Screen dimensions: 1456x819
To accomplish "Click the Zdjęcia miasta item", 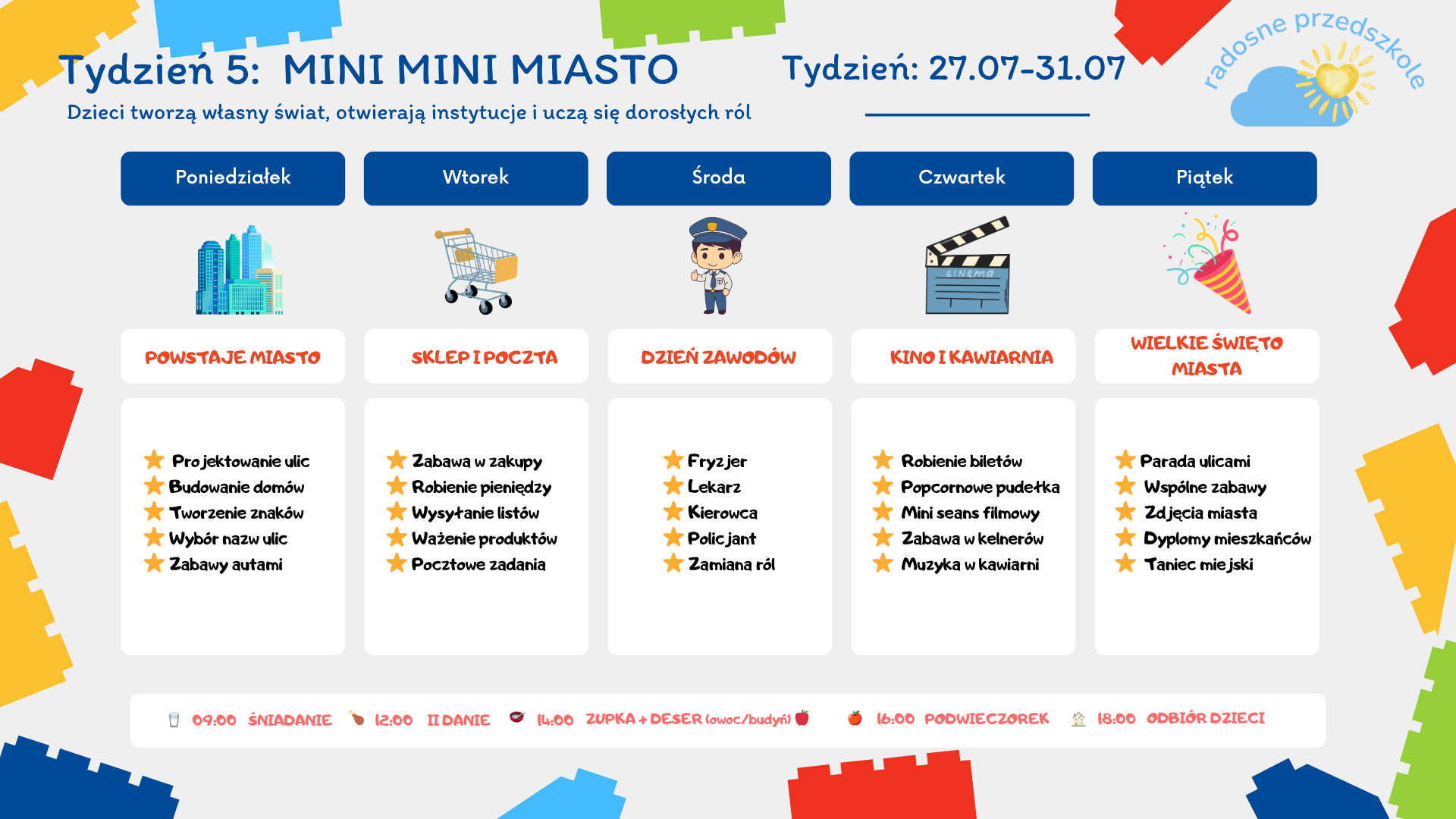I will click(x=1200, y=513).
